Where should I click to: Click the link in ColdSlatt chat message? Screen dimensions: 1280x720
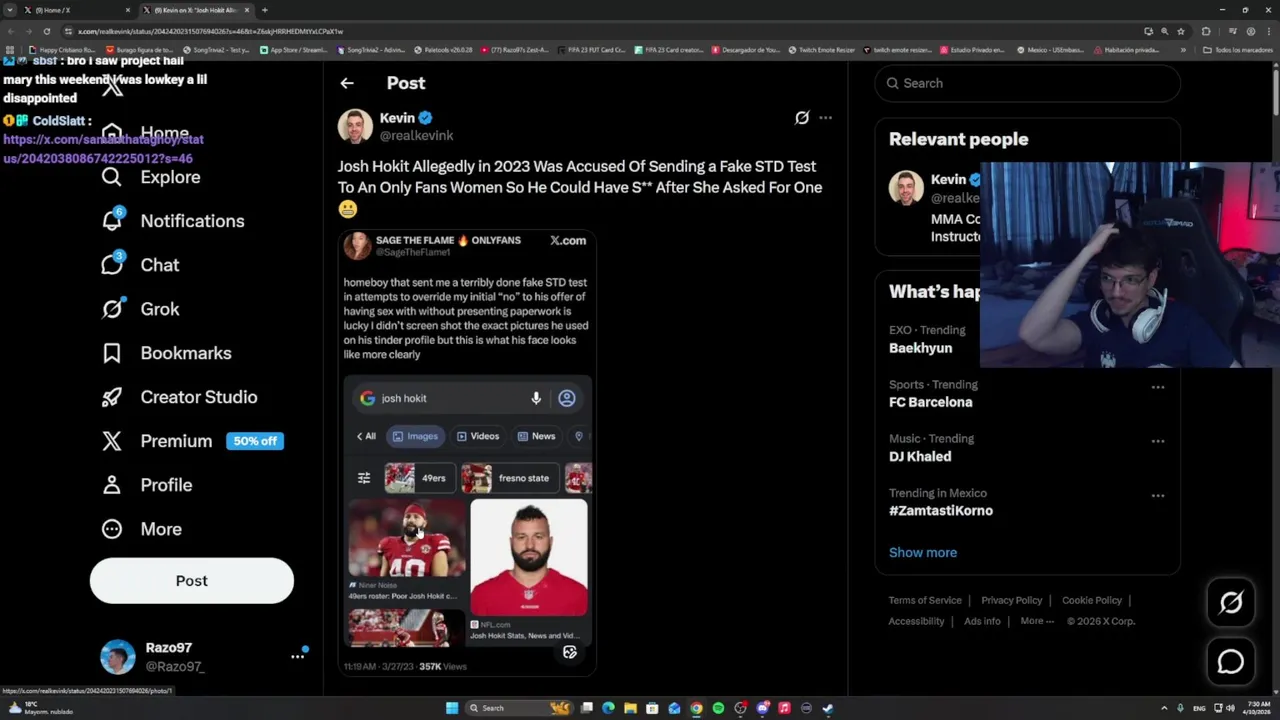(103, 149)
